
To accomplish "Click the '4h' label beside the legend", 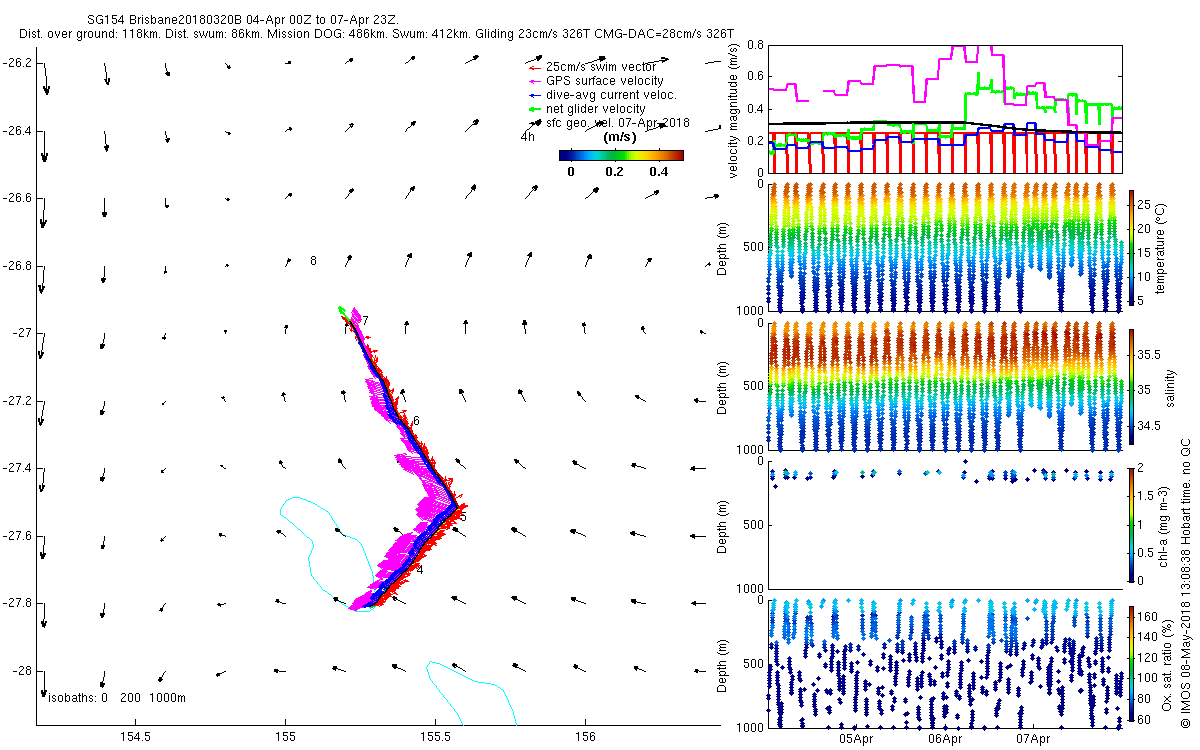I will (x=528, y=135).
